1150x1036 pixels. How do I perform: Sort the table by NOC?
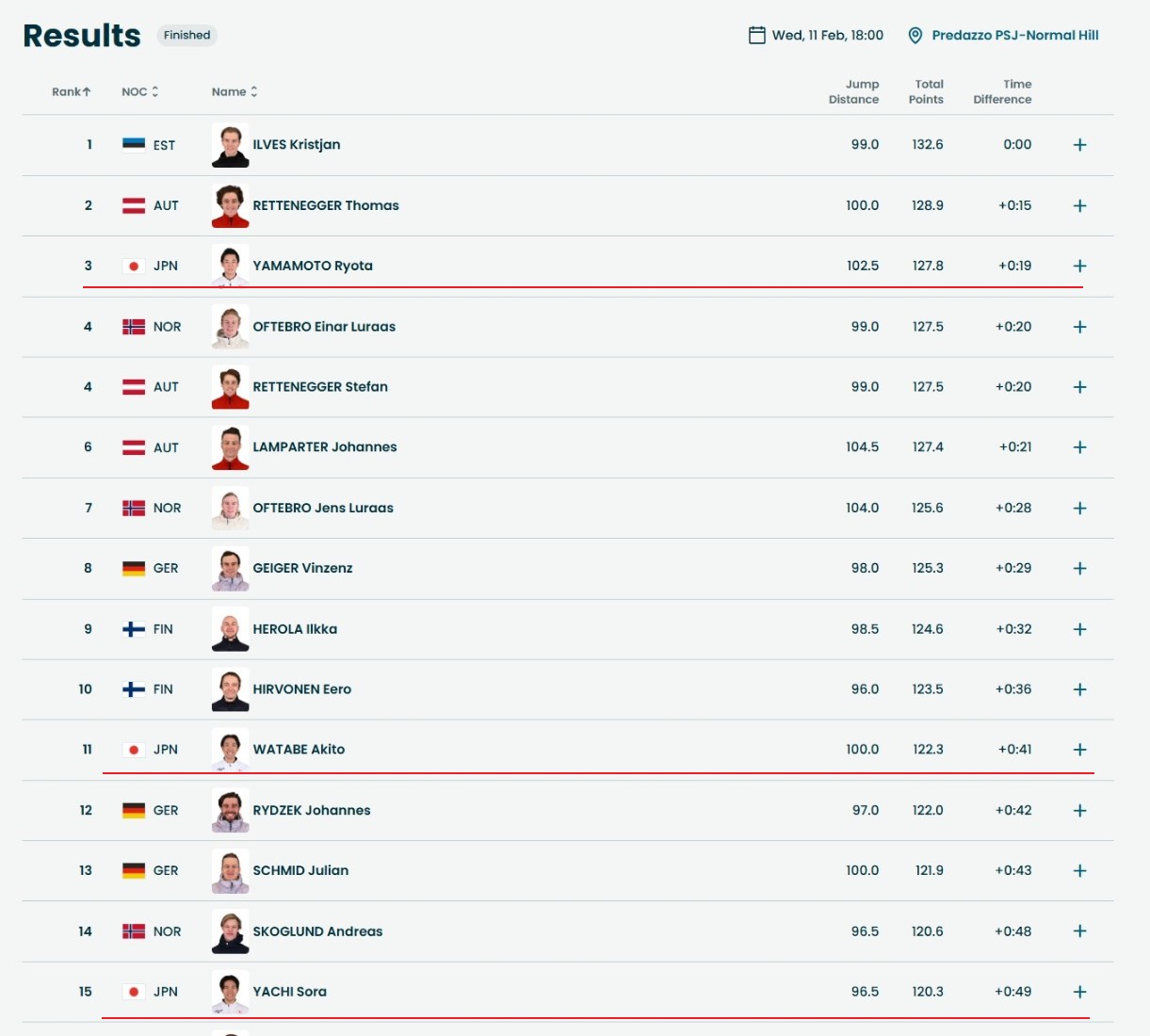point(139,92)
